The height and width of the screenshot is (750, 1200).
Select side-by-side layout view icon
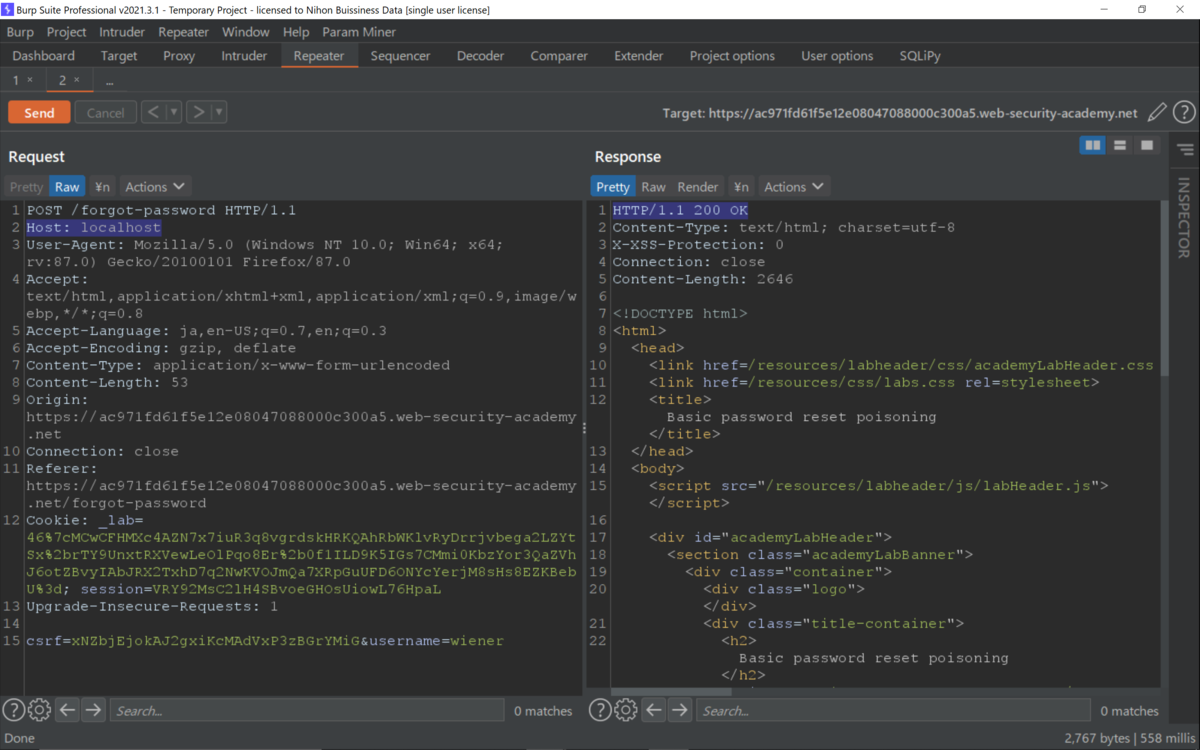click(1093, 146)
